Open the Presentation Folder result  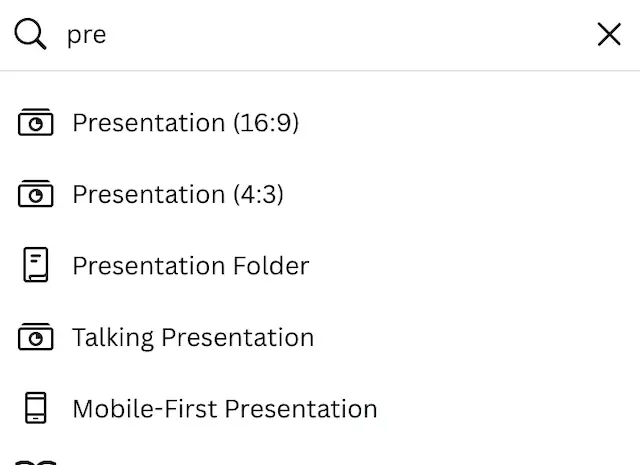point(320,265)
